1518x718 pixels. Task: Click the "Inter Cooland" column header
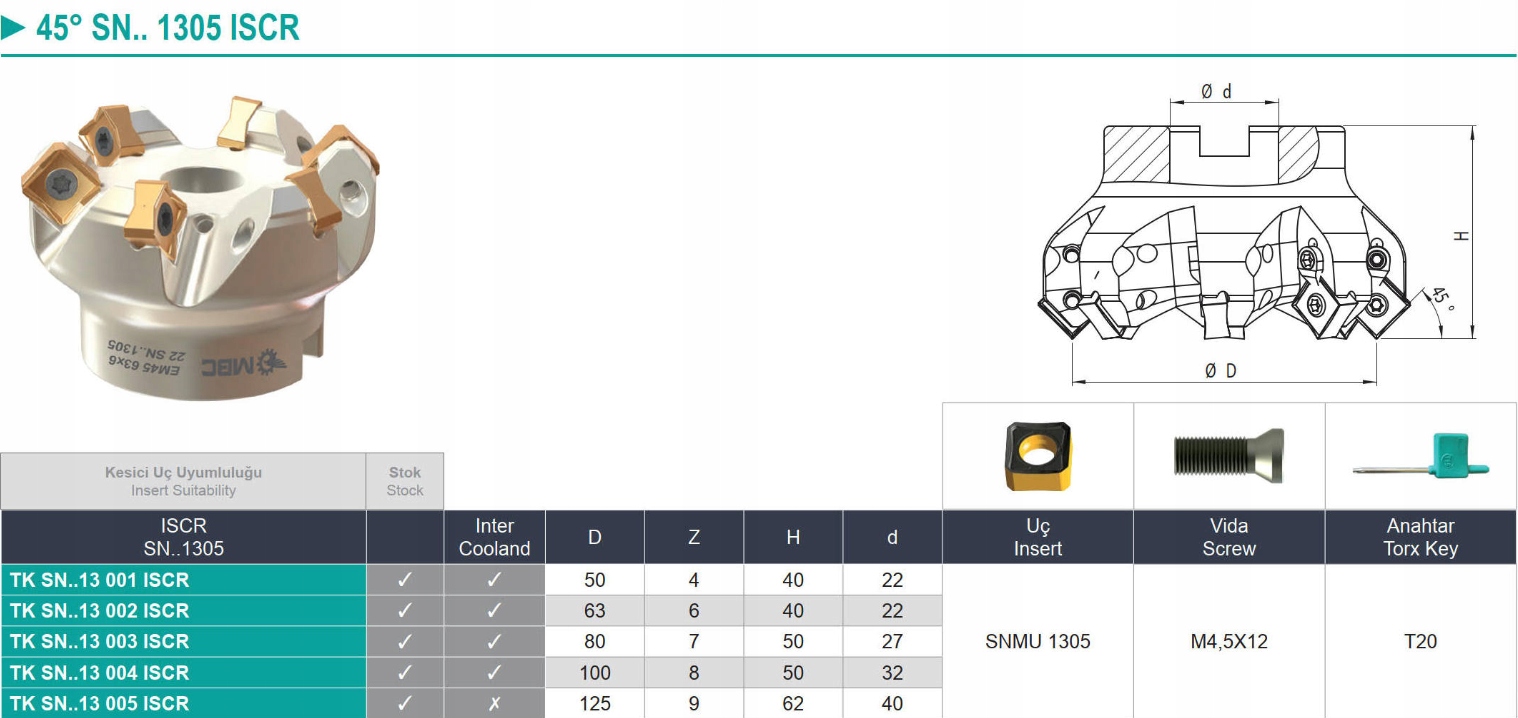[x=495, y=537]
